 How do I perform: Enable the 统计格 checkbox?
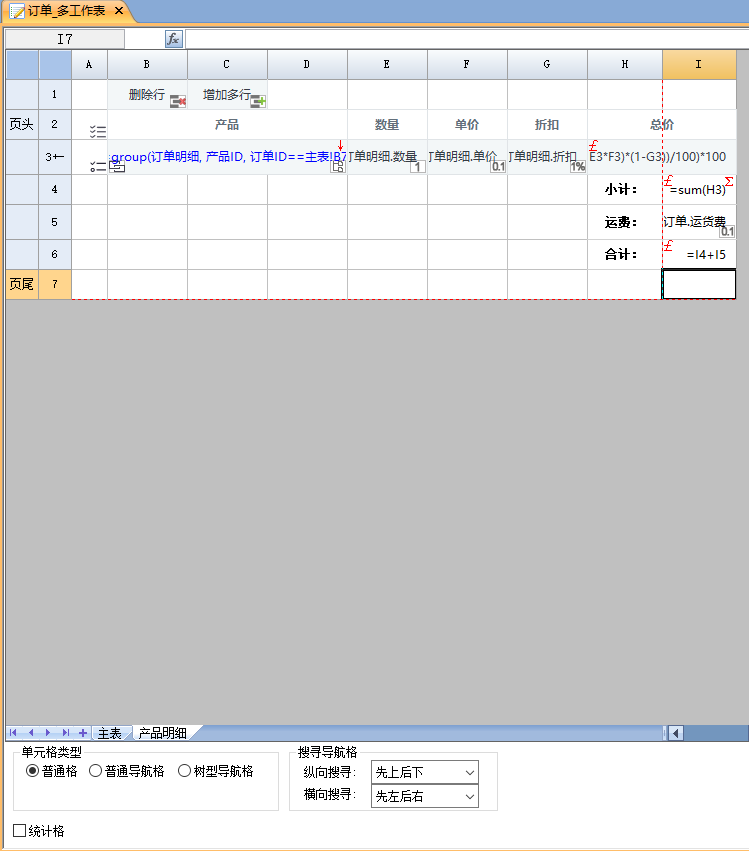19,831
